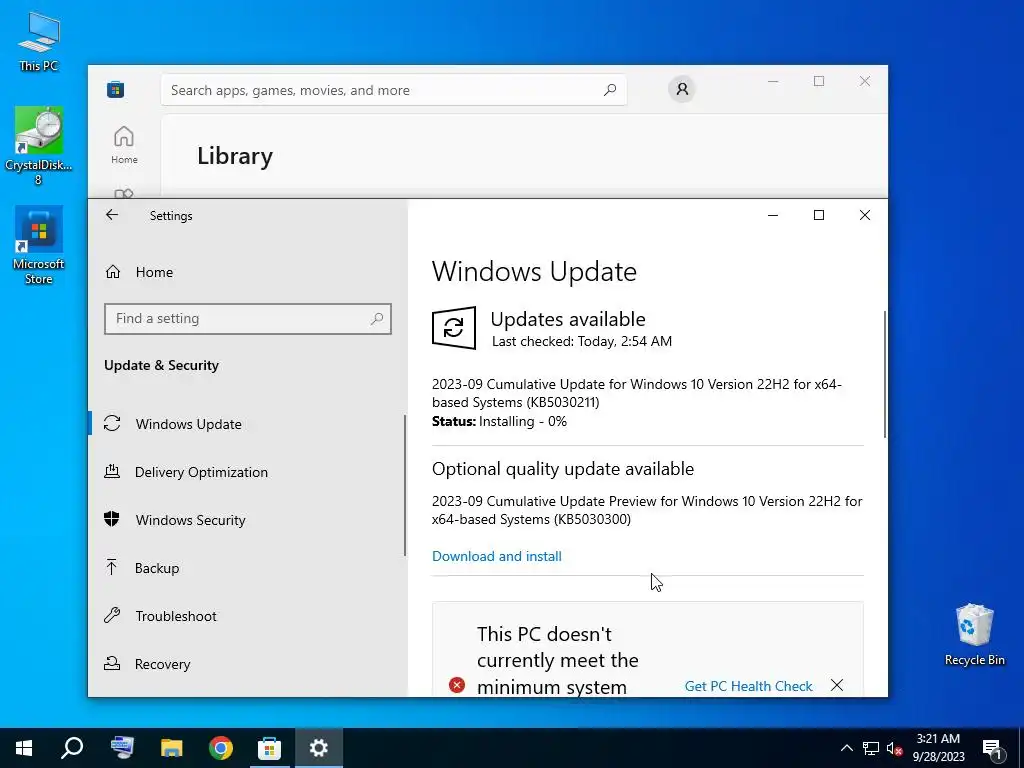Dismiss the PC requirements notice
1024x768 pixels.
pos(837,685)
